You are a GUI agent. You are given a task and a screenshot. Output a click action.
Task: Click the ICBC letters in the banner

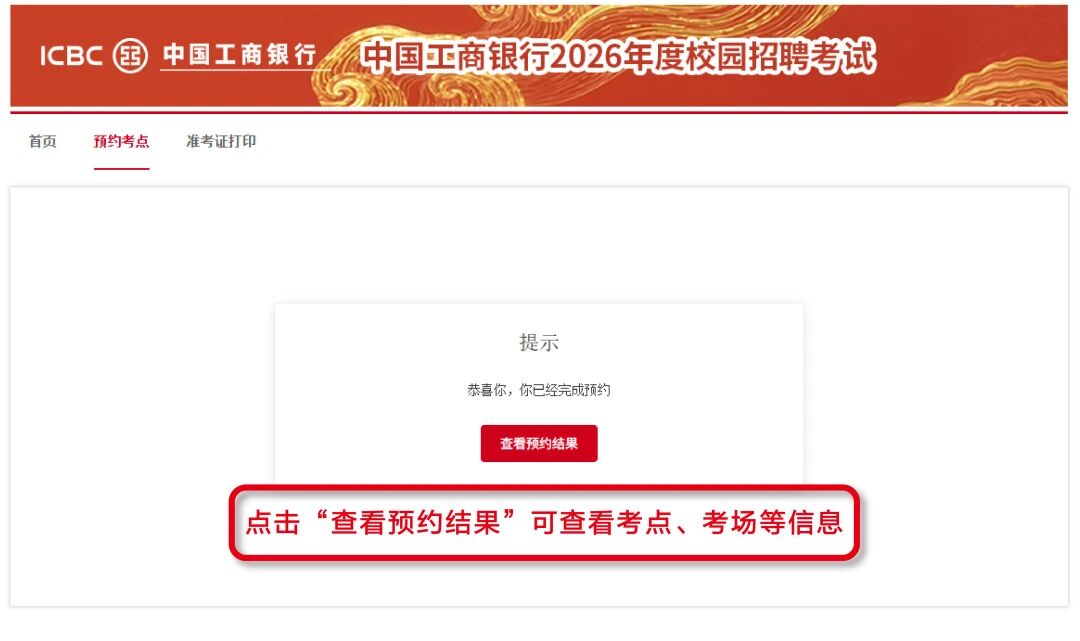click(x=71, y=56)
